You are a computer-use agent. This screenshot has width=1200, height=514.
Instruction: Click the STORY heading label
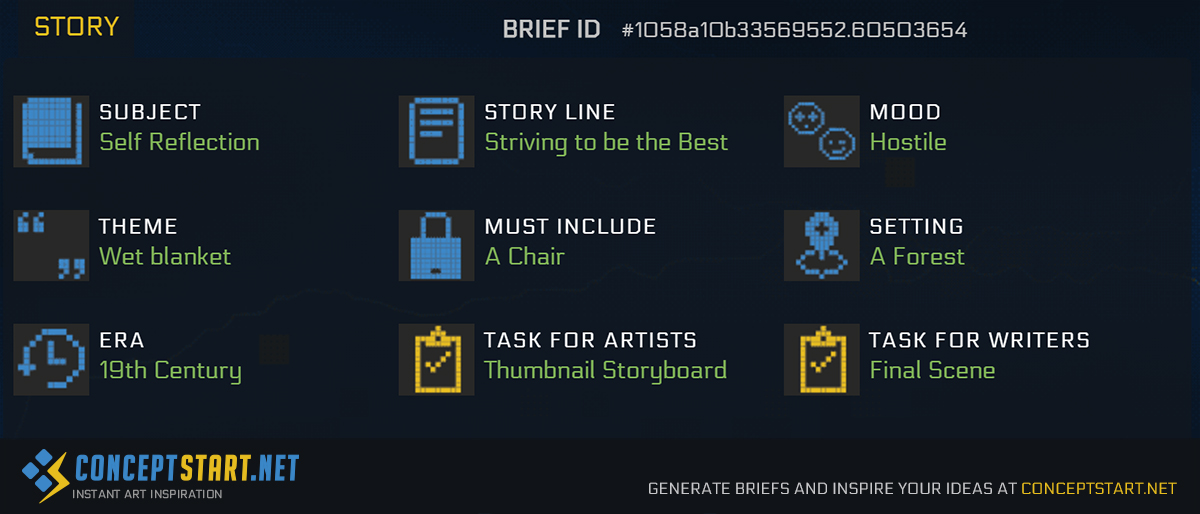(x=76, y=27)
